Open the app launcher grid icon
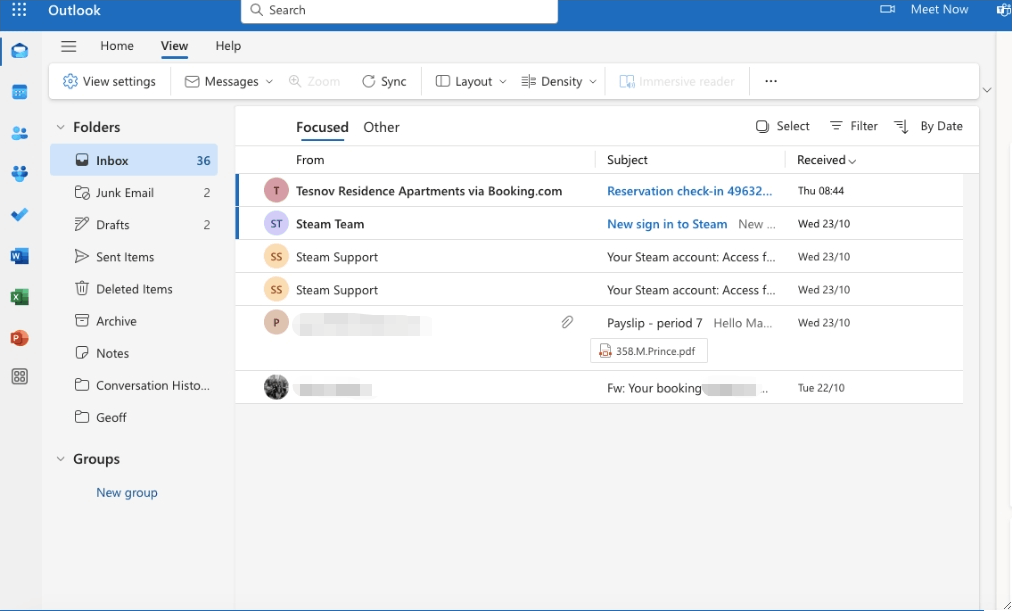Image resolution: width=1012 pixels, height=611 pixels. [x=19, y=10]
